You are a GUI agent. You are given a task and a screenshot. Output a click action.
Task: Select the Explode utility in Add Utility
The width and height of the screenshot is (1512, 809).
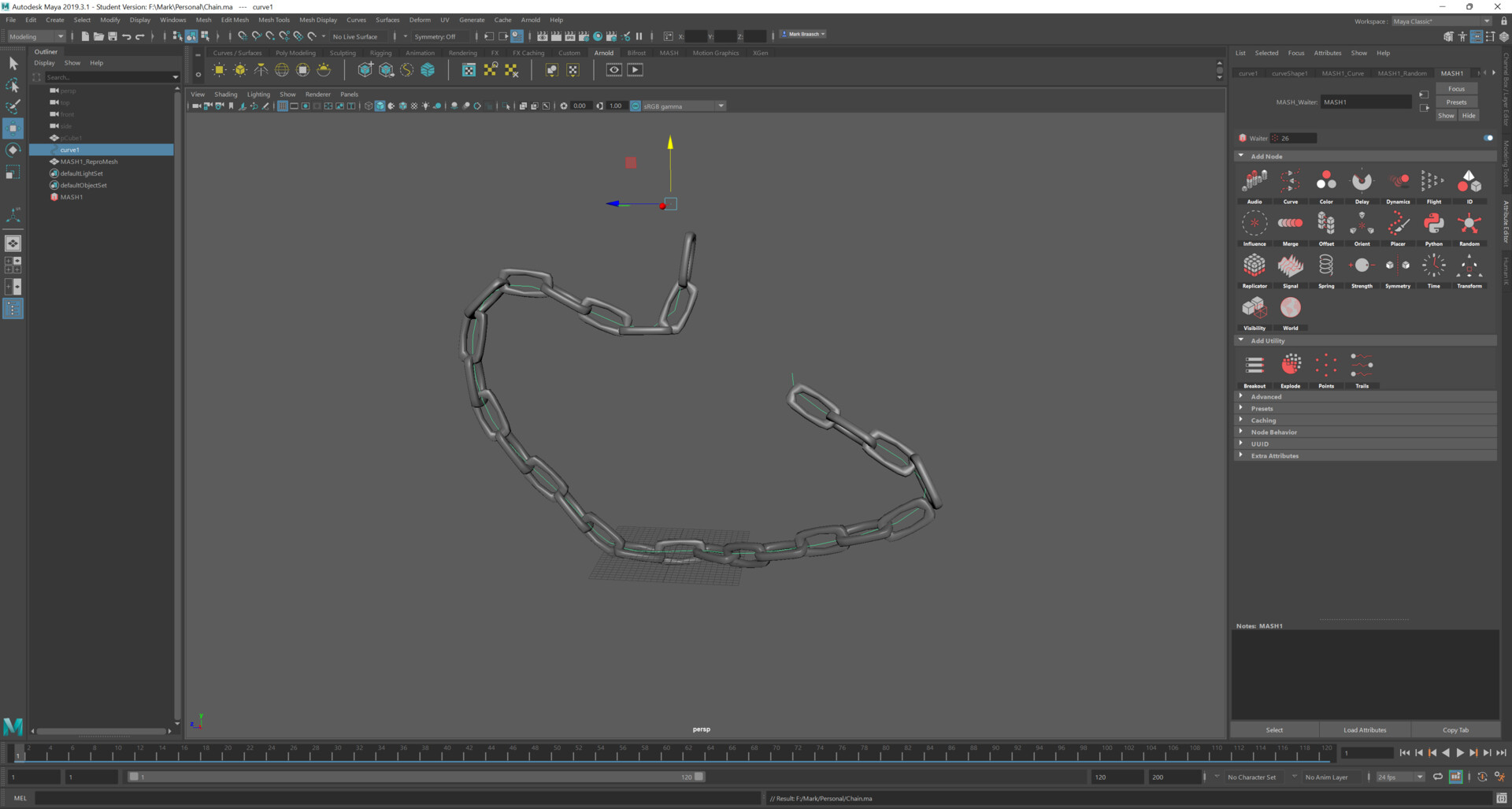[1290, 366]
